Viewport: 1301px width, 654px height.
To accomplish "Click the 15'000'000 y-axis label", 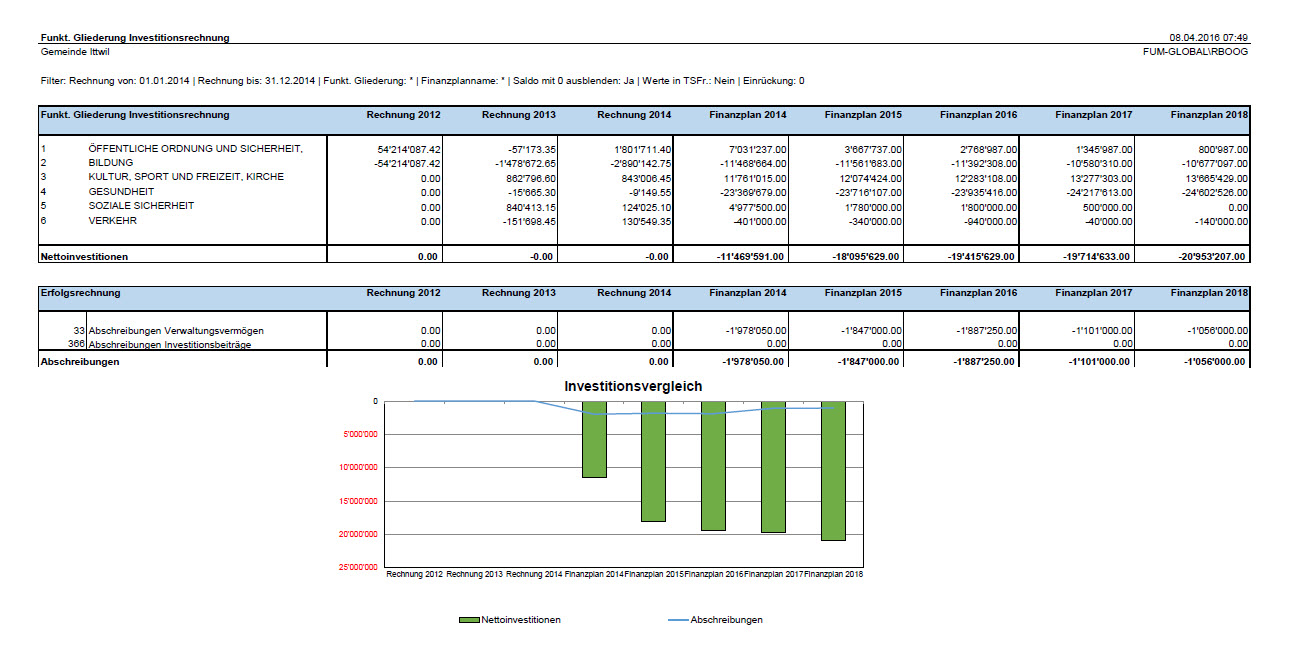I will pos(358,501).
